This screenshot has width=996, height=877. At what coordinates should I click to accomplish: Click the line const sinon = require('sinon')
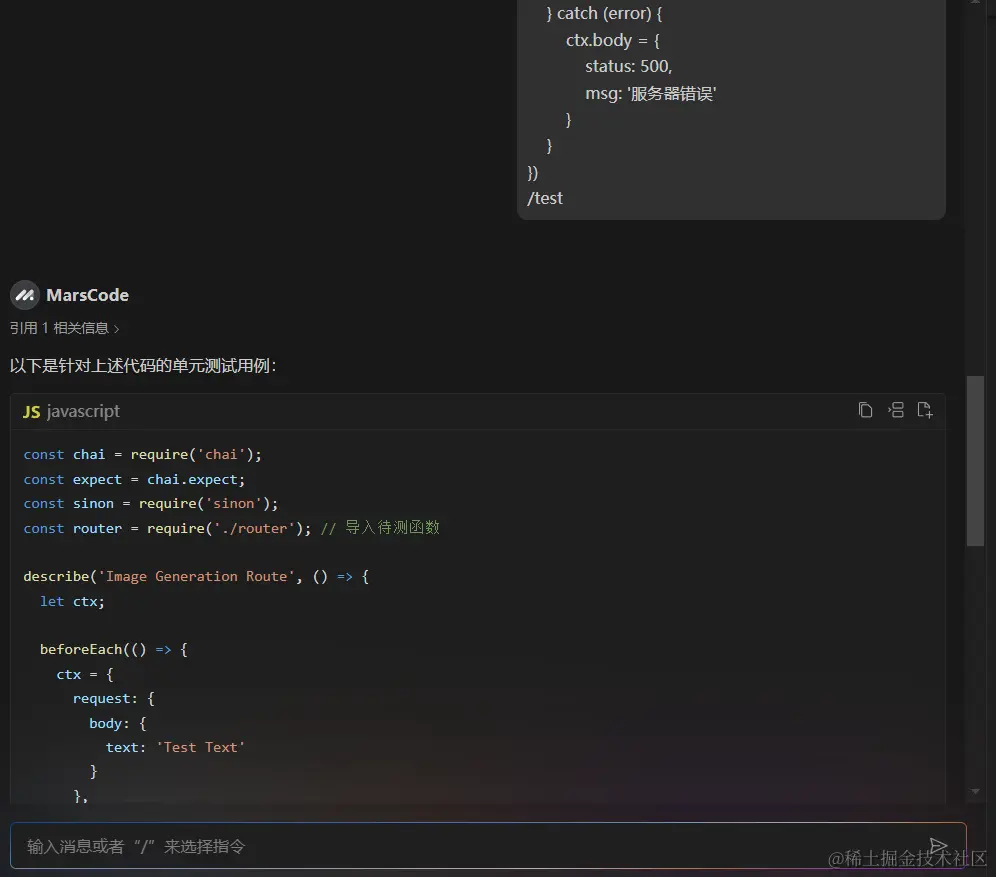click(151, 504)
